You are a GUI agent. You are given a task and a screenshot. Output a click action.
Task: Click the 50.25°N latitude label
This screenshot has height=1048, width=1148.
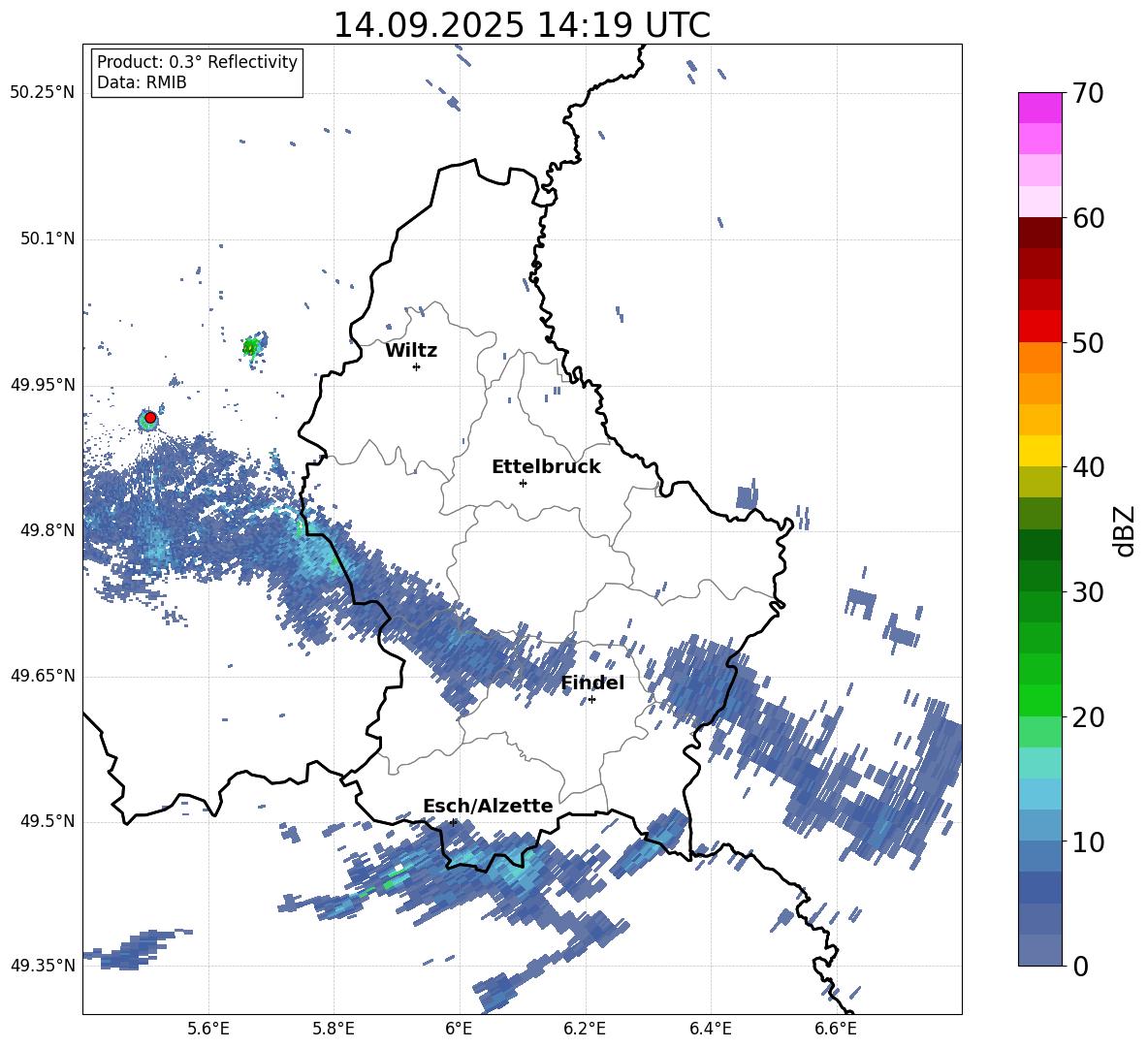click(42, 93)
